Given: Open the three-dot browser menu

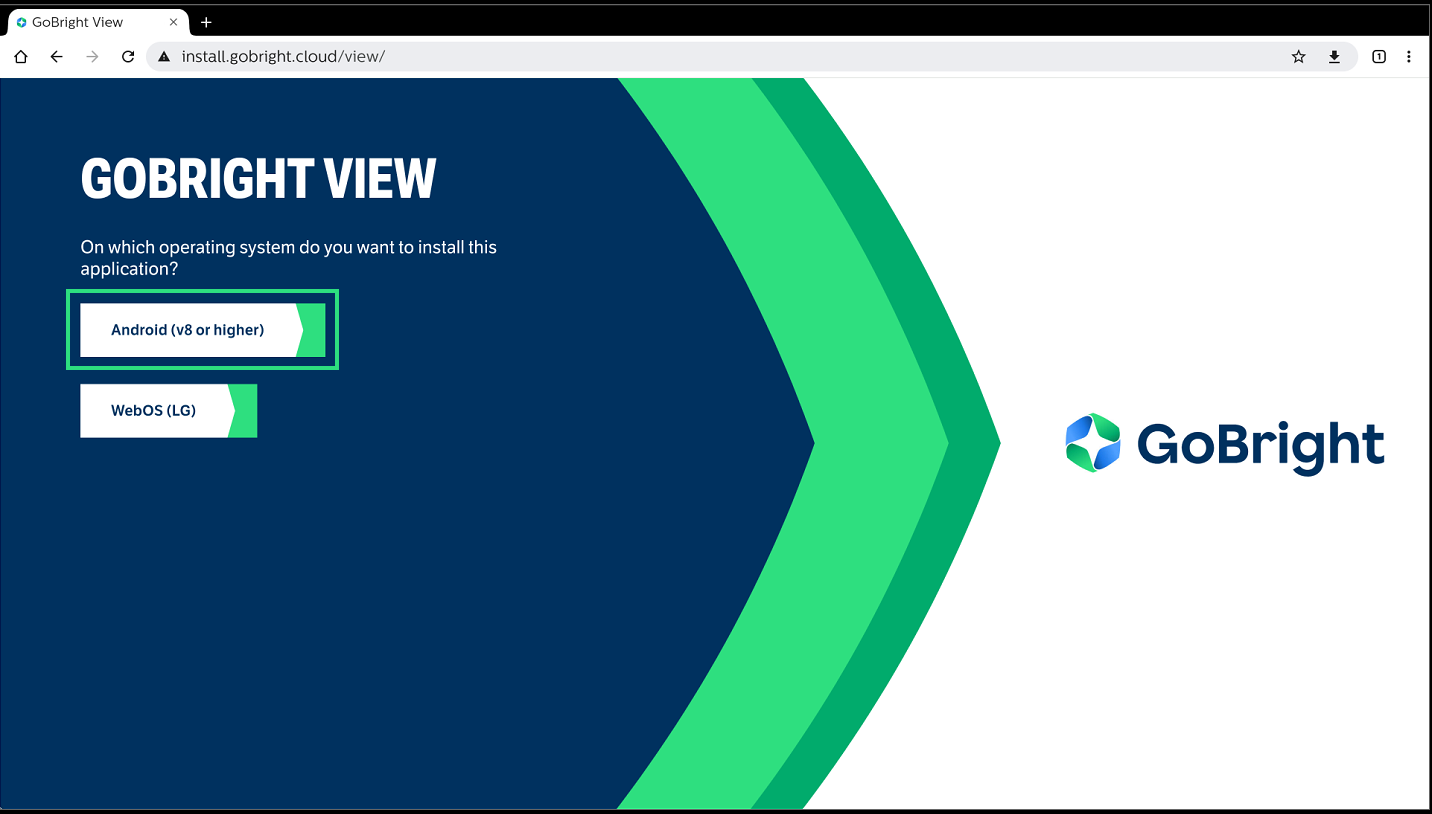Looking at the screenshot, I should [x=1409, y=57].
